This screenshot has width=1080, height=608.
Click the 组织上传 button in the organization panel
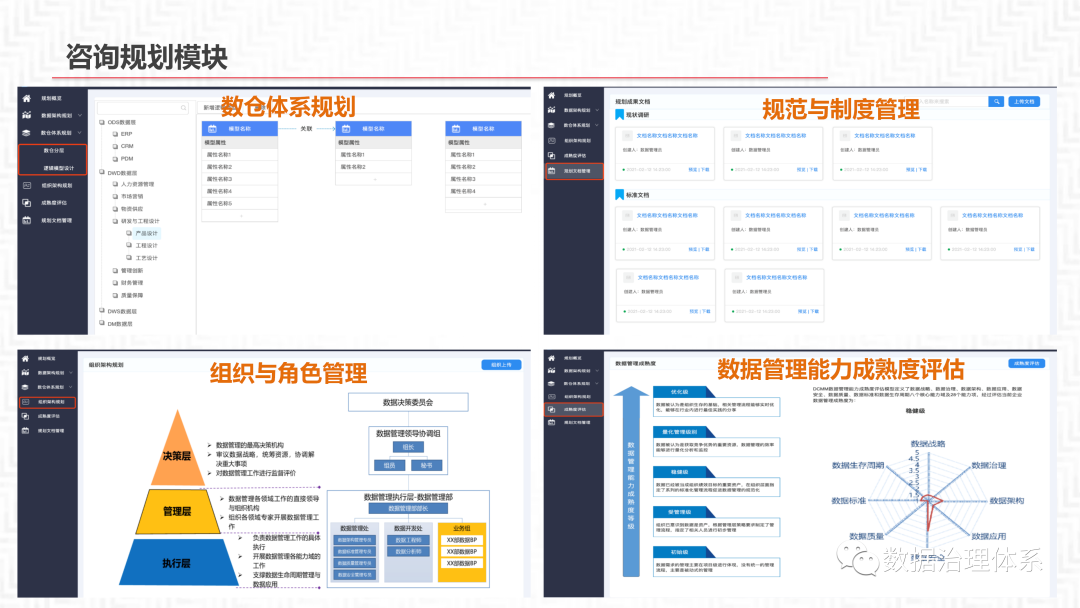click(501, 365)
